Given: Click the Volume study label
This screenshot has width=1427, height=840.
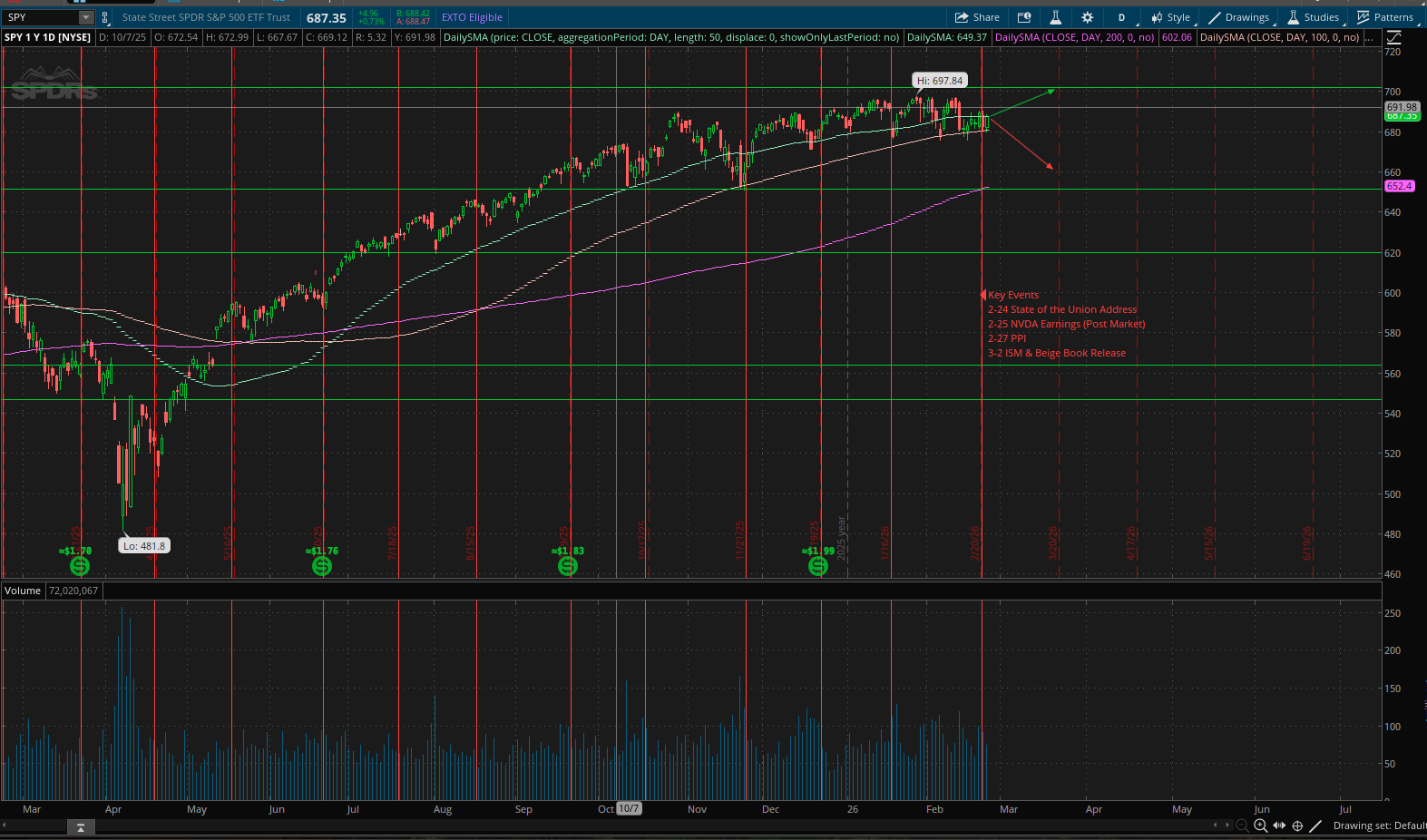Looking at the screenshot, I should [x=23, y=591].
